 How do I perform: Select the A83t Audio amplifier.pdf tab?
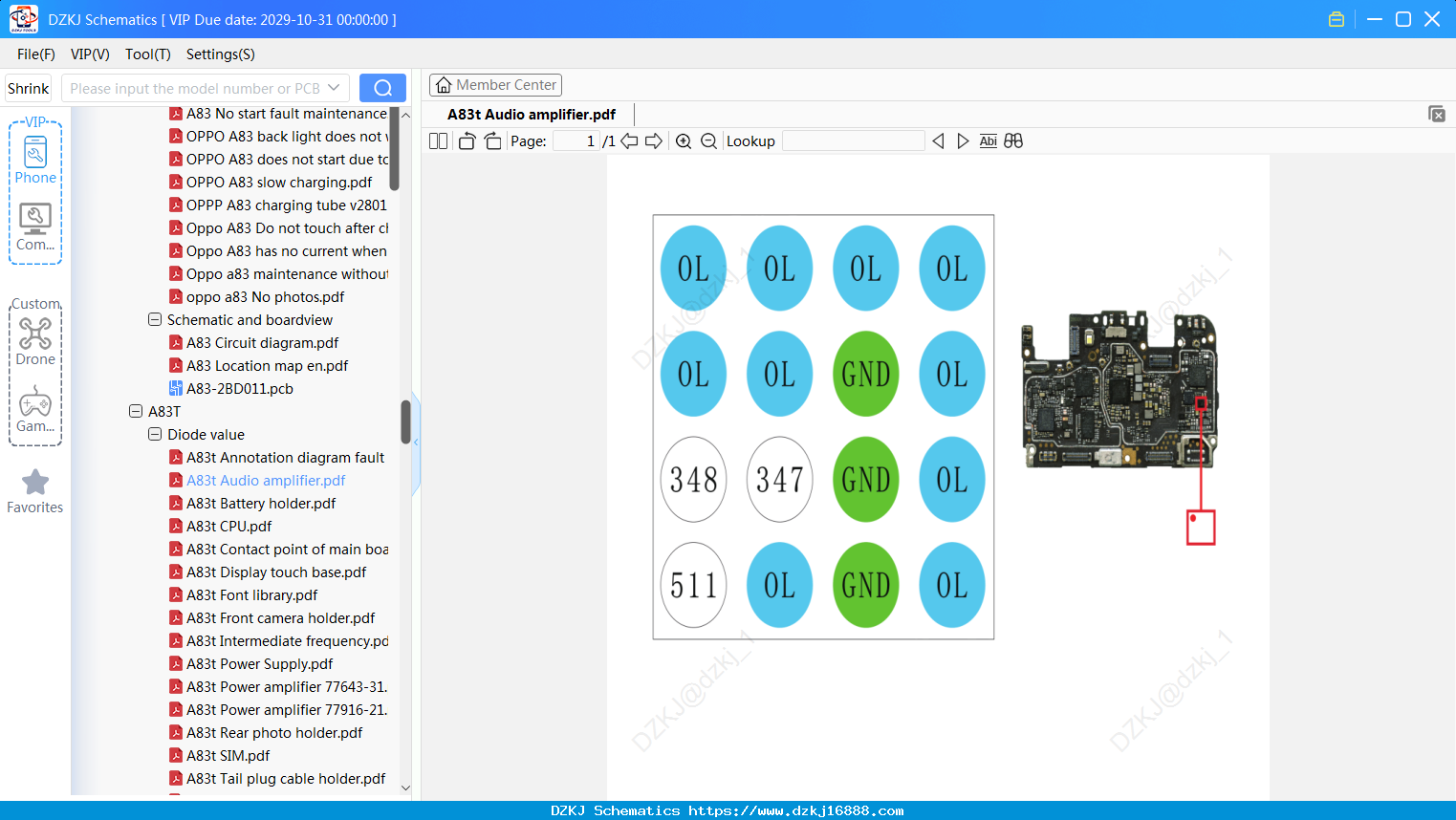click(x=532, y=115)
